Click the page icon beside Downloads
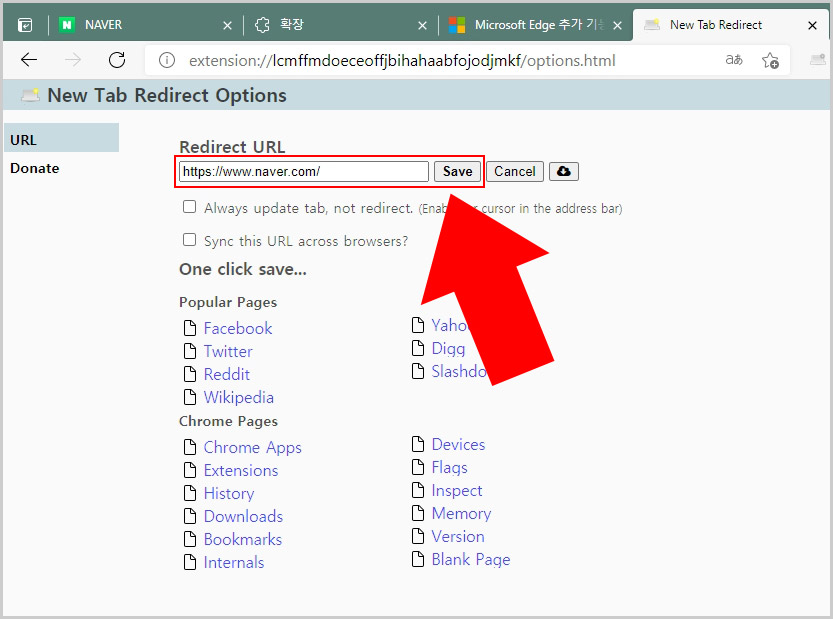 point(190,516)
